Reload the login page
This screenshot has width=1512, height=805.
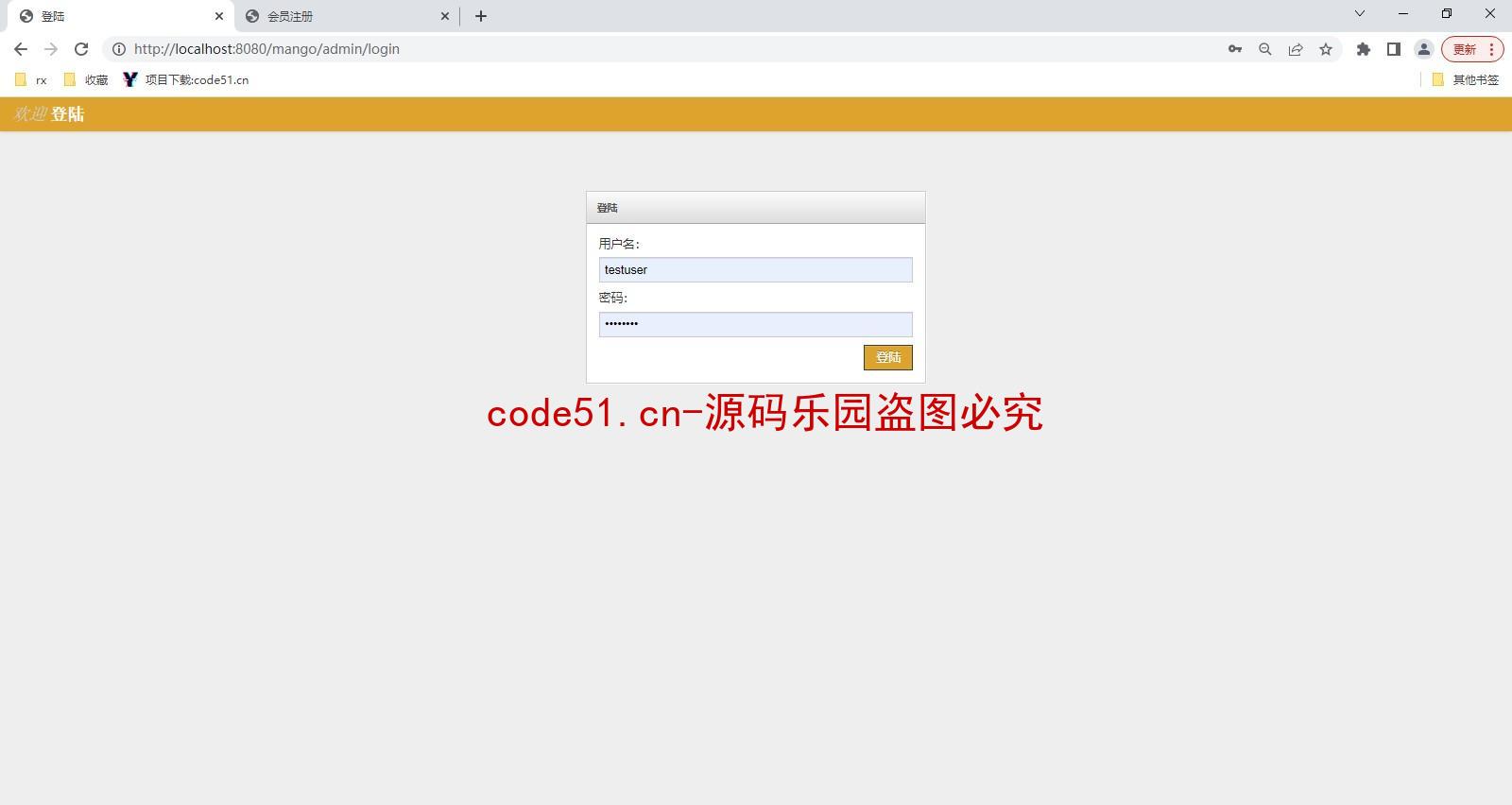pos(81,49)
